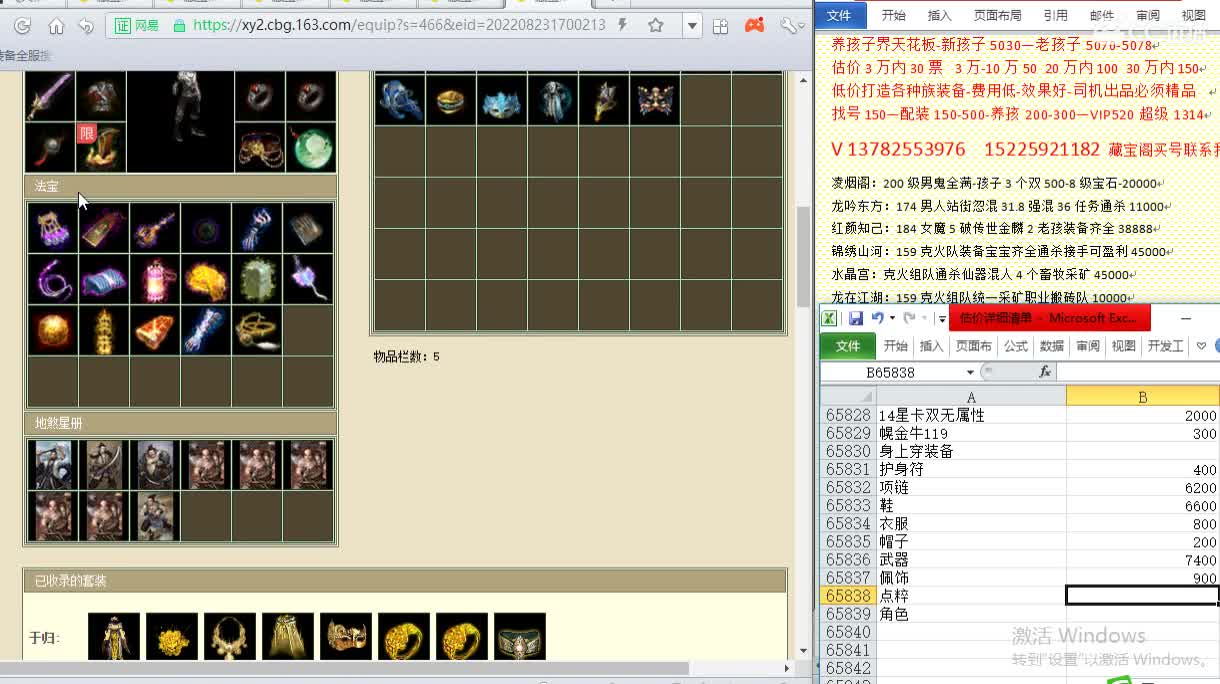Select the lute artifact in 法宝 grid
1220x684 pixels.
pos(155,228)
